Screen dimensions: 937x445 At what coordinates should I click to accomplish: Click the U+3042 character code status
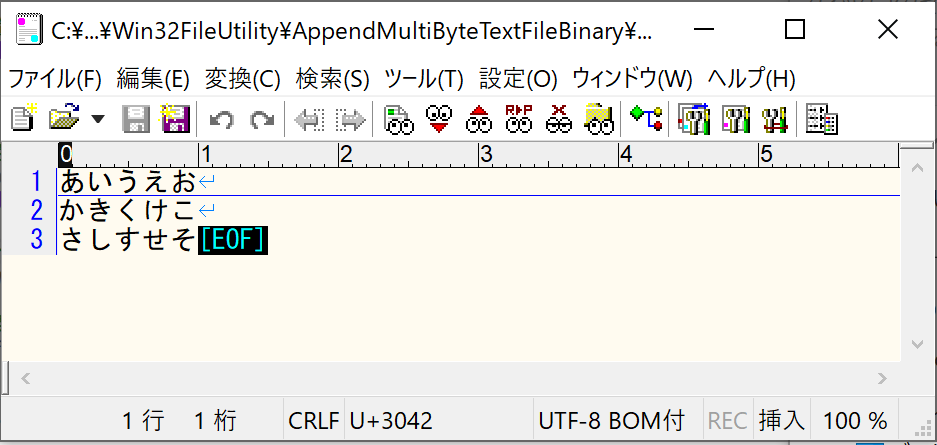[x=391, y=421]
